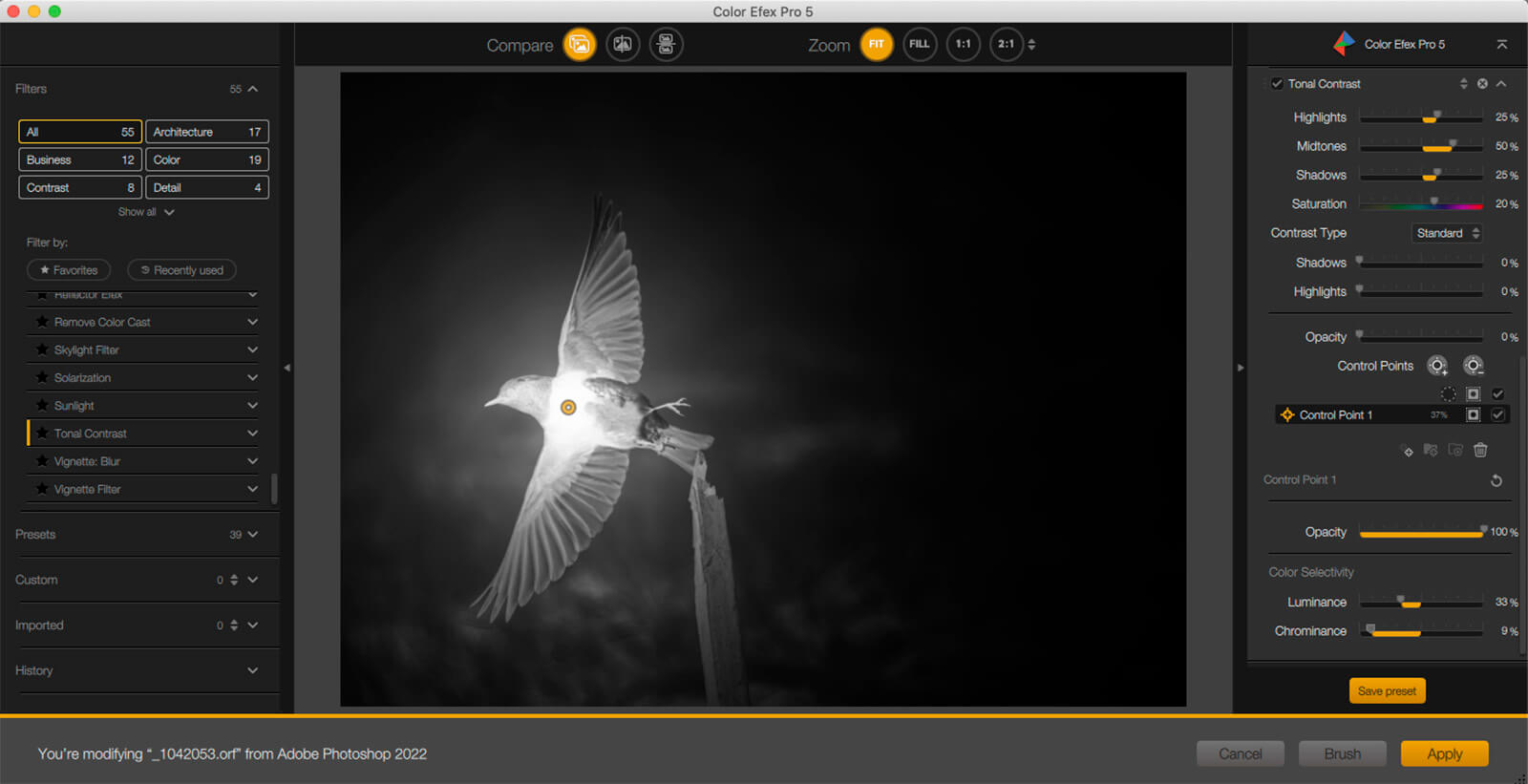The image size is (1528, 784).
Task: Select the Contrast filter category
Action: tap(80, 188)
